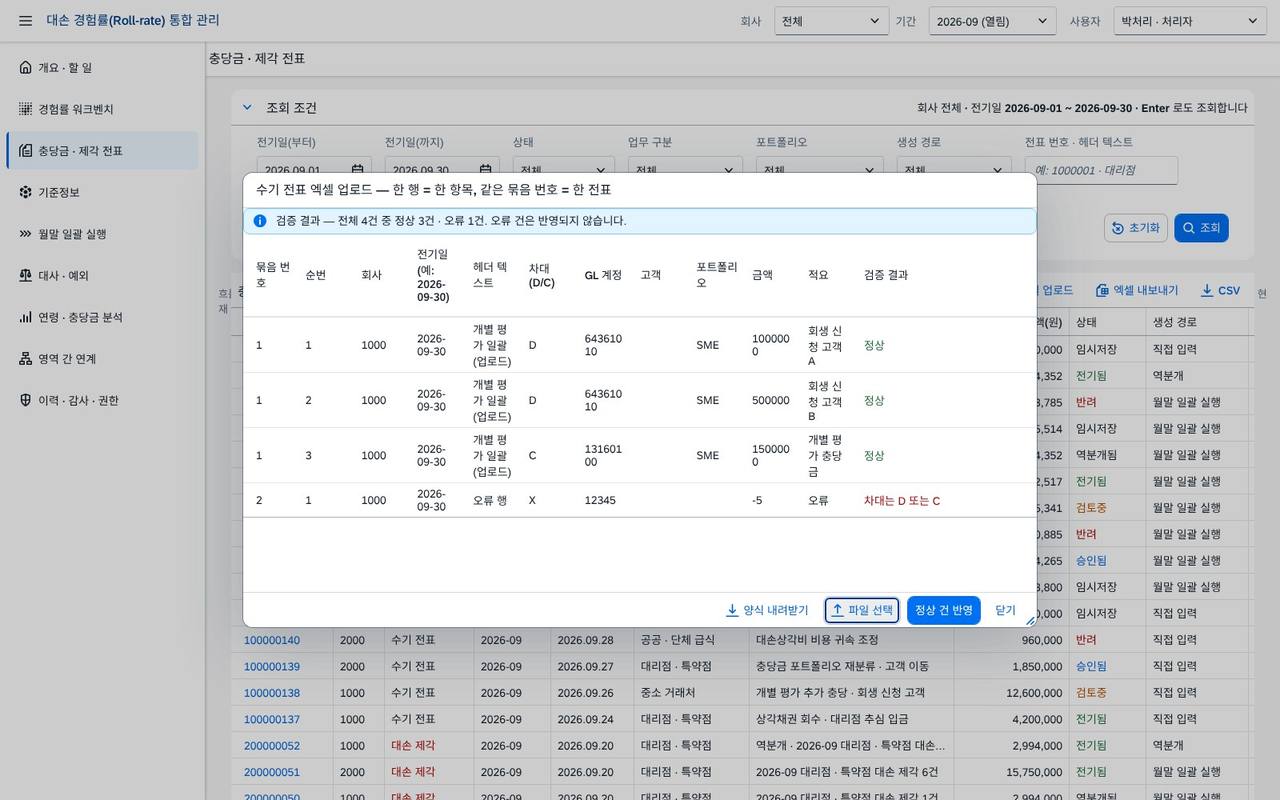This screenshot has height=800, width=1280.
Task: Open the 사용자 user dropdown
Action: tap(1190, 21)
